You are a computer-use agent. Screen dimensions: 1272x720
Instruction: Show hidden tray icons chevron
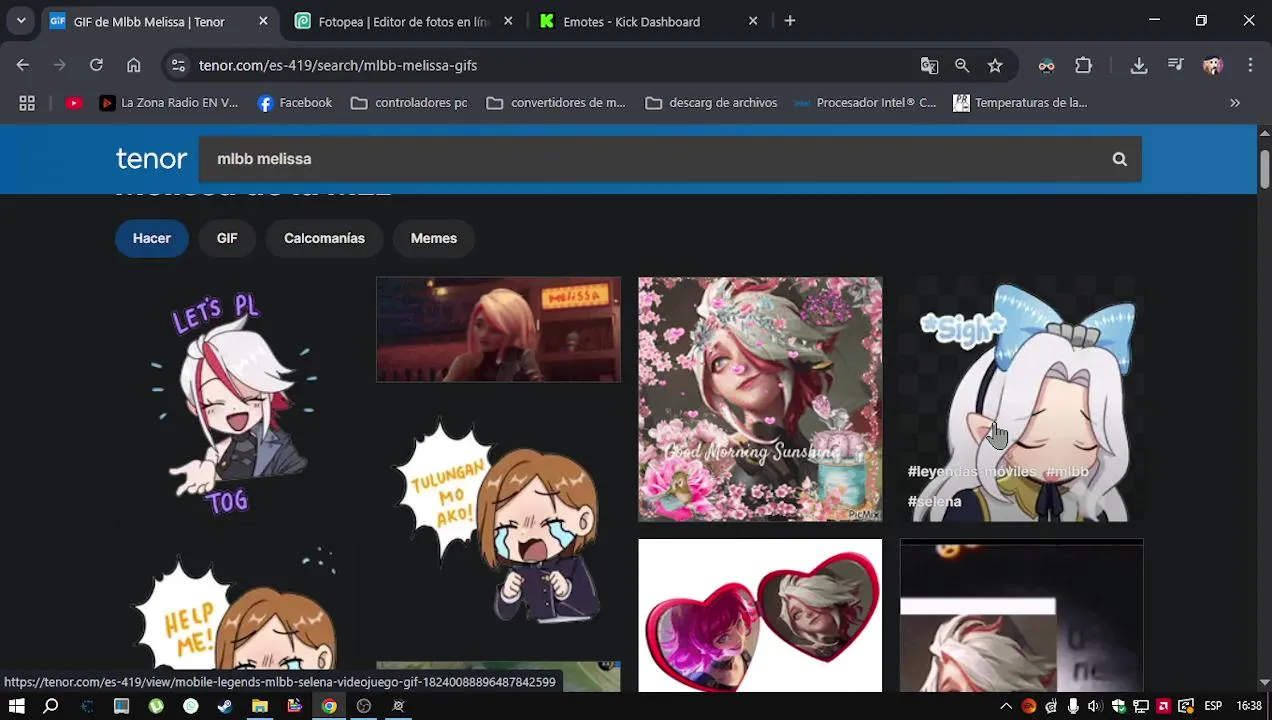click(x=1006, y=706)
